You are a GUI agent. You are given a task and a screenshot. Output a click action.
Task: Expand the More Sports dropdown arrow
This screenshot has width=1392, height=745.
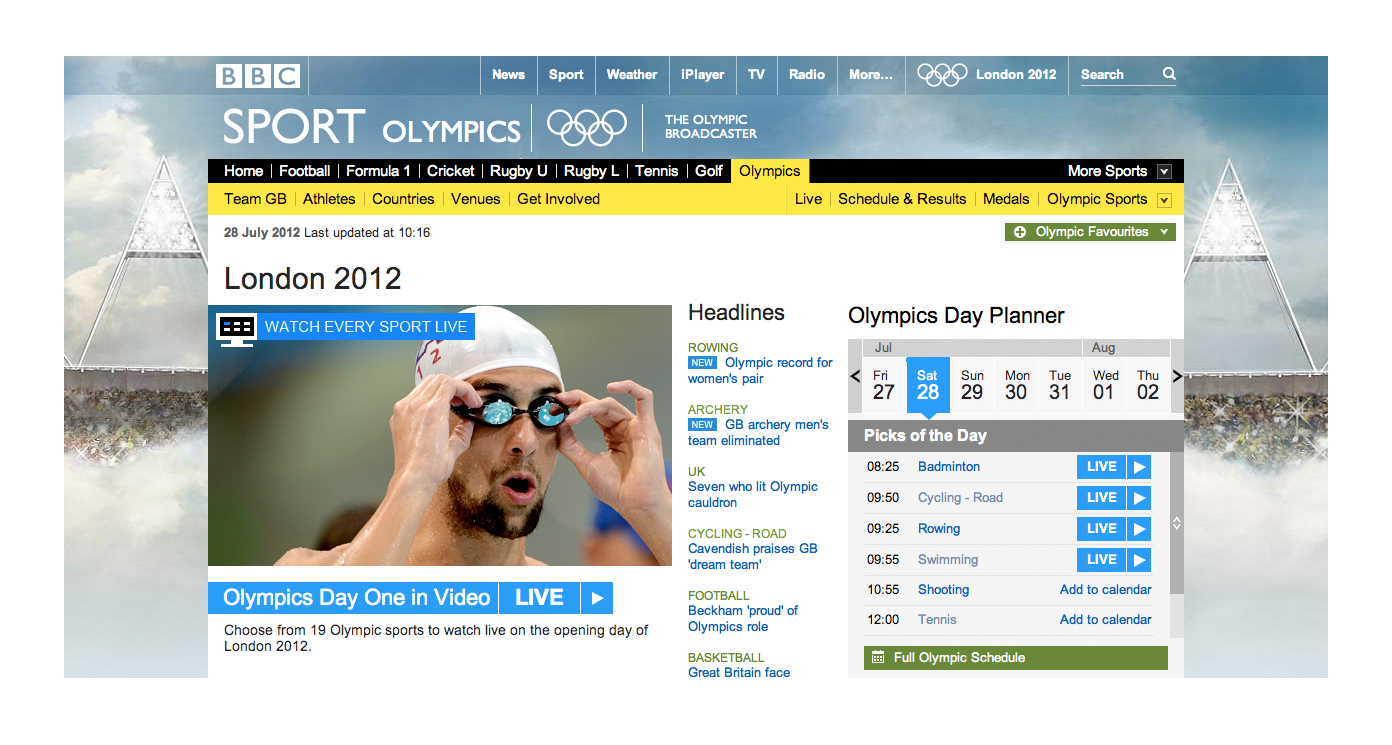click(1164, 172)
